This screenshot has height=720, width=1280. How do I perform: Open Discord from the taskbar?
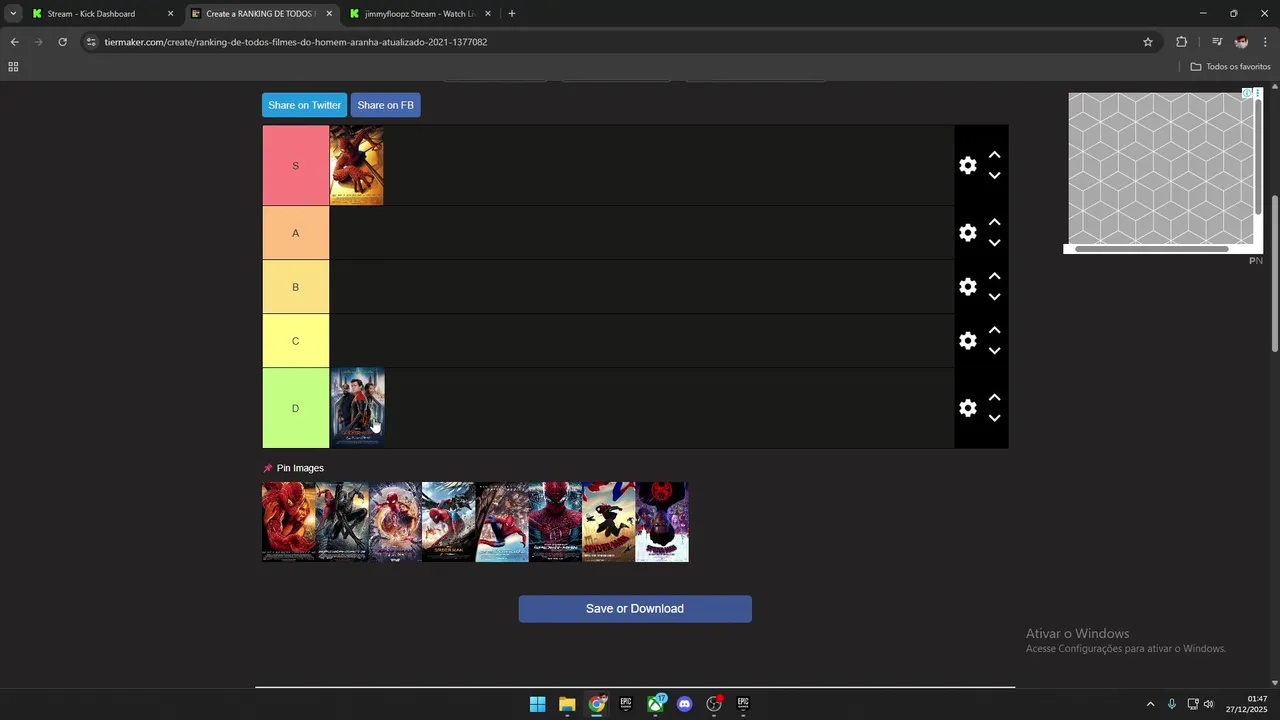(x=684, y=704)
